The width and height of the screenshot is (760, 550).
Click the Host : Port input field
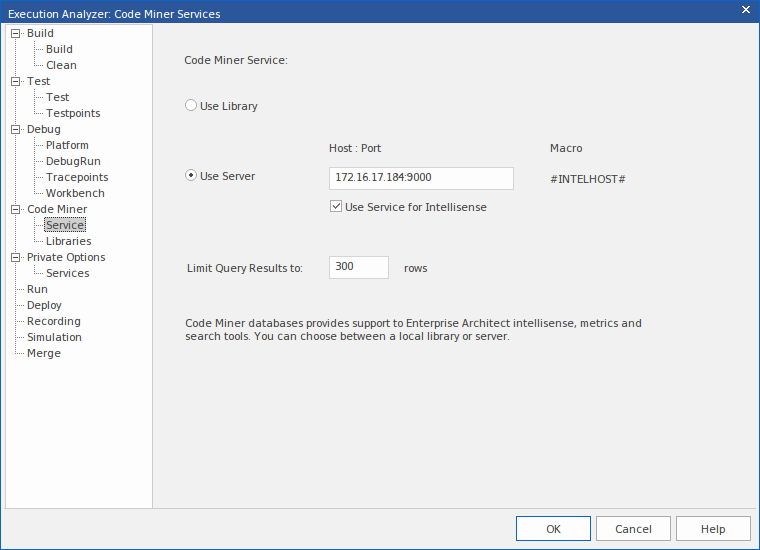pyautogui.click(x=420, y=178)
